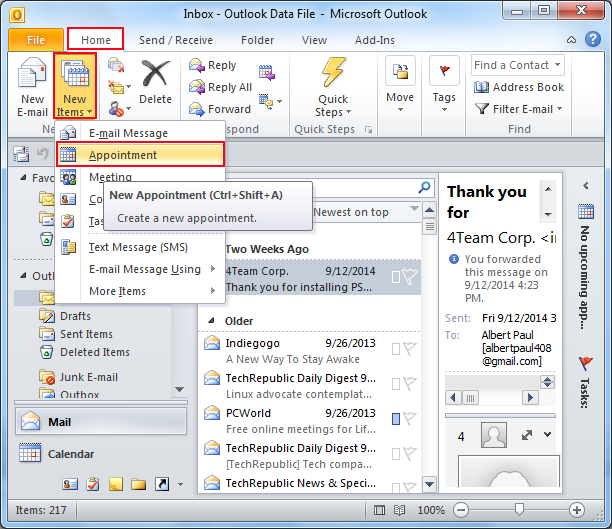The height and width of the screenshot is (529, 612).
Task: Open the Sent Items folder
Action: pyautogui.click(x=76, y=334)
